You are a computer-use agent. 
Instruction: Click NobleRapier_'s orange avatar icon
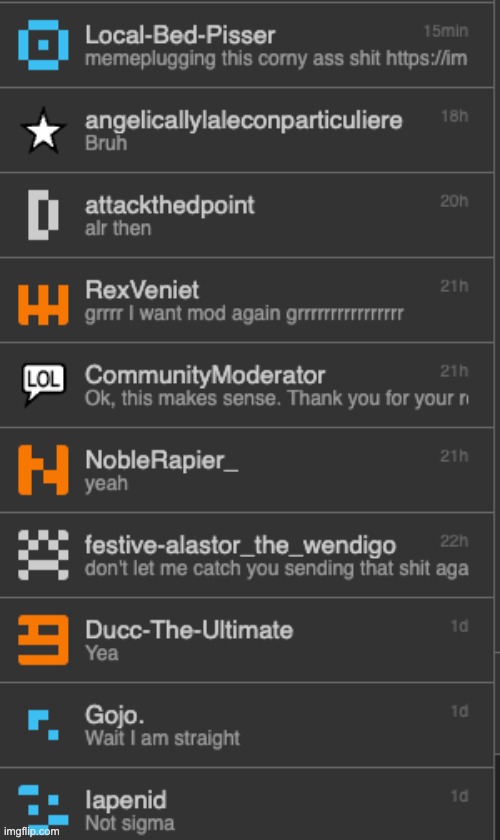pyautogui.click(x=43, y=470)
